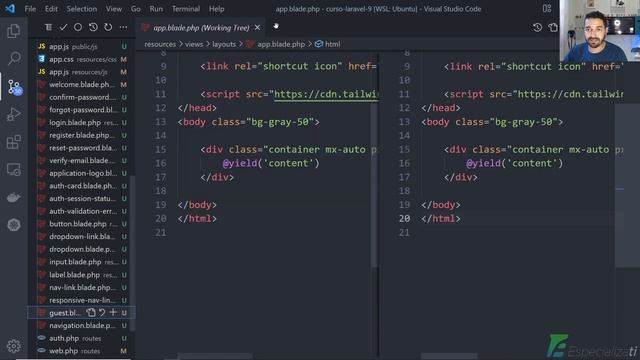Click the open file icon on guest.bl row
Screen dimensions: 640x360
click(91, 313)
